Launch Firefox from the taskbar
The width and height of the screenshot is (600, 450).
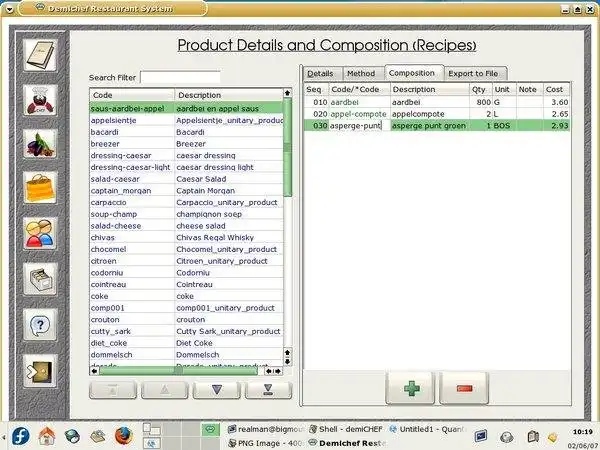pos(124,436)
